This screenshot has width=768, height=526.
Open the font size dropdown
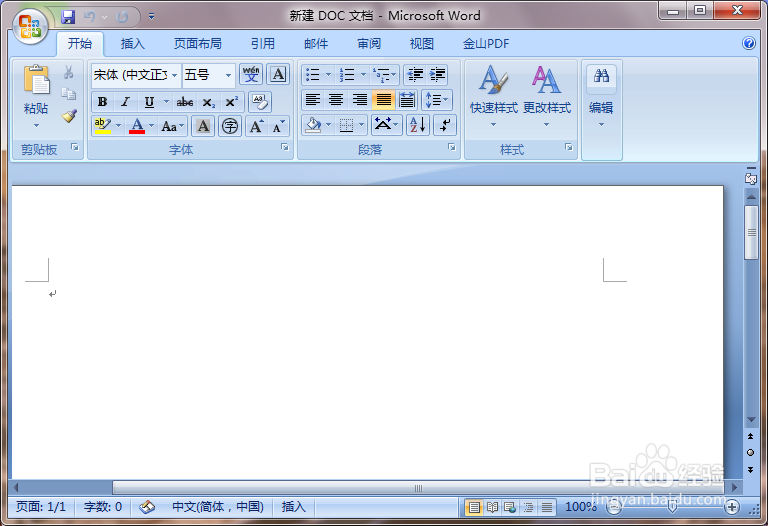[x=228, y=75]
